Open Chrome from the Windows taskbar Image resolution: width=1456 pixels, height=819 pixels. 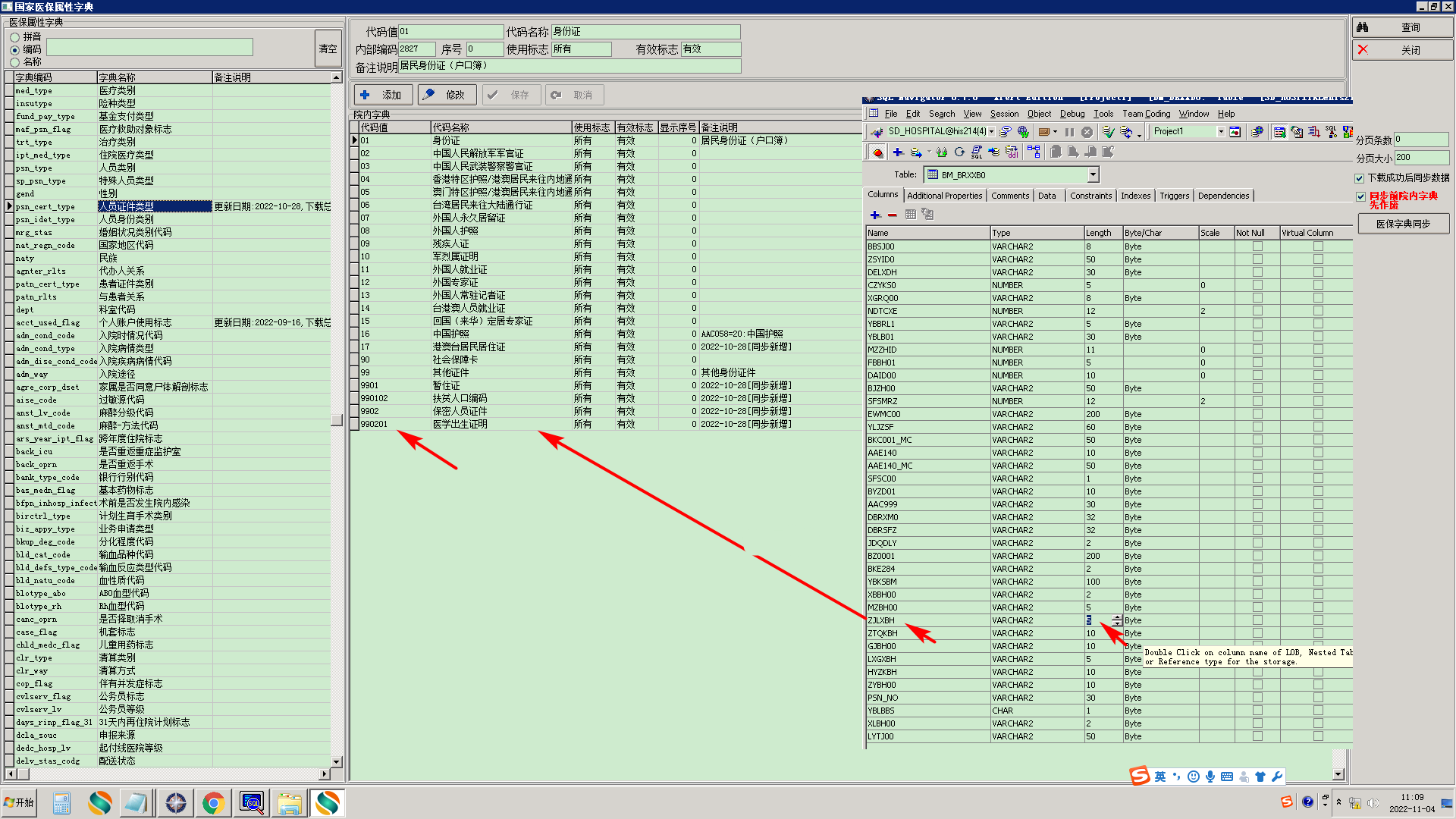coord(213,802)
